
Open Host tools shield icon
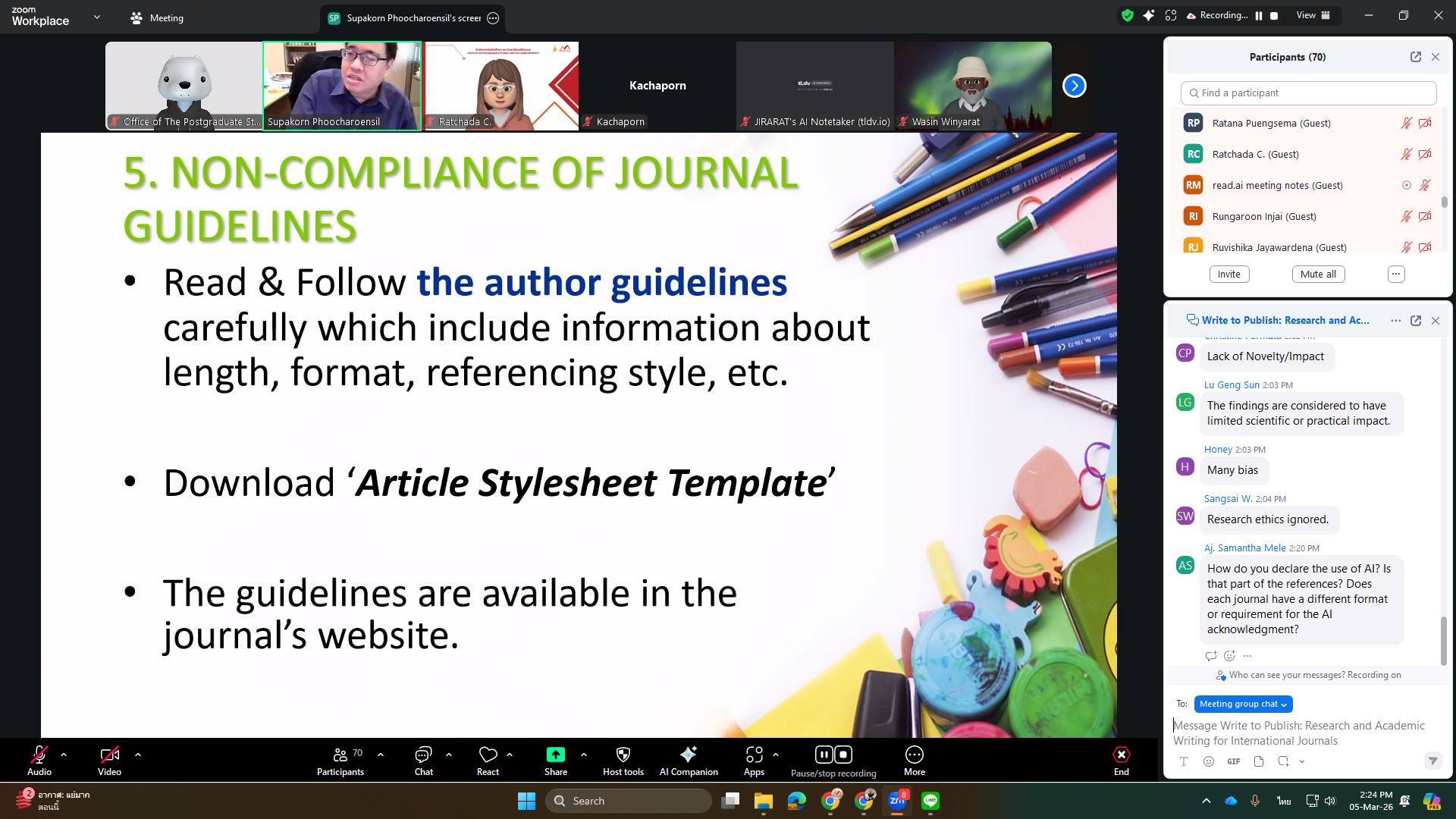coord(623,755)
